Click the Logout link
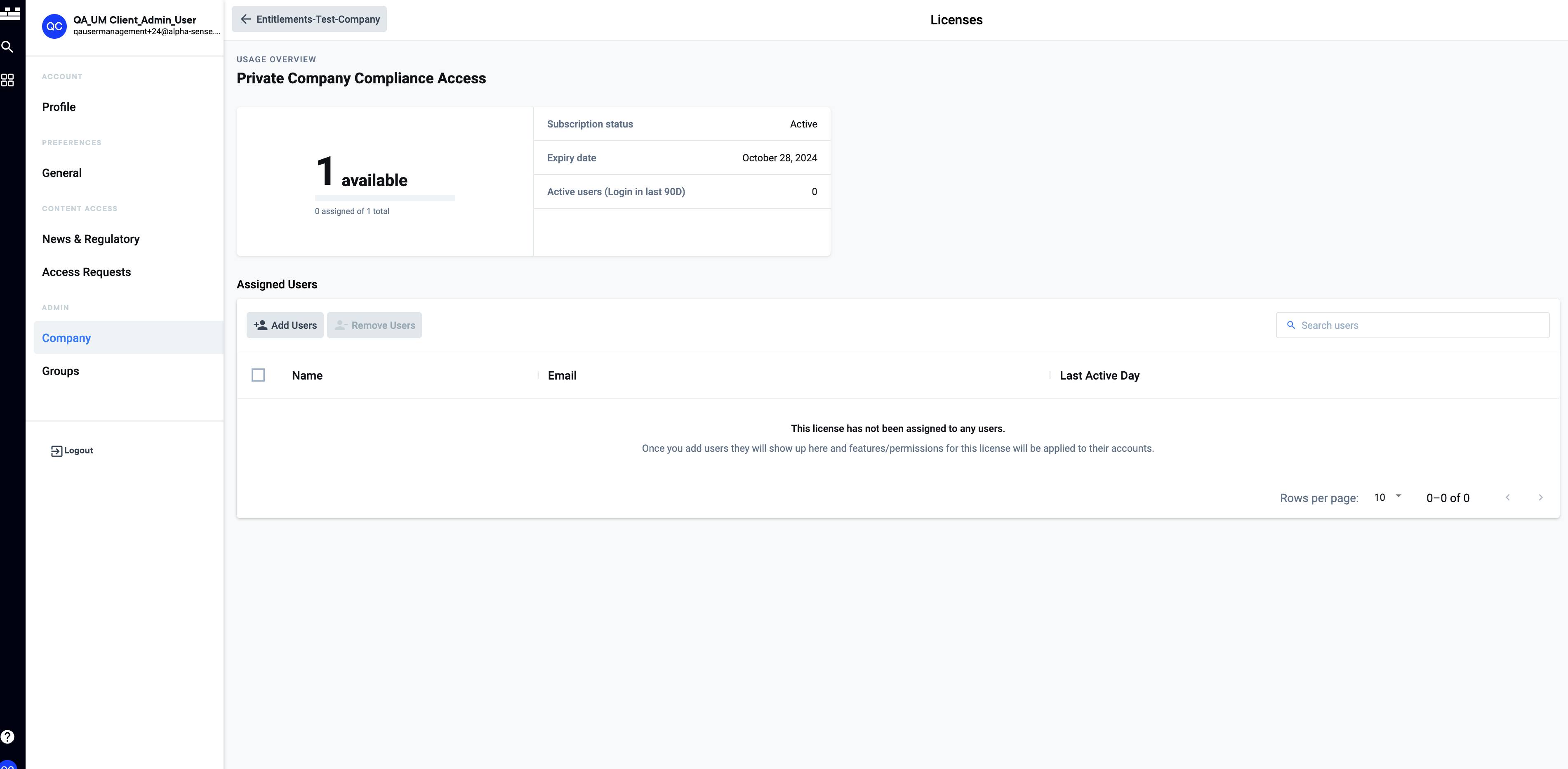 tap(72, 451)
